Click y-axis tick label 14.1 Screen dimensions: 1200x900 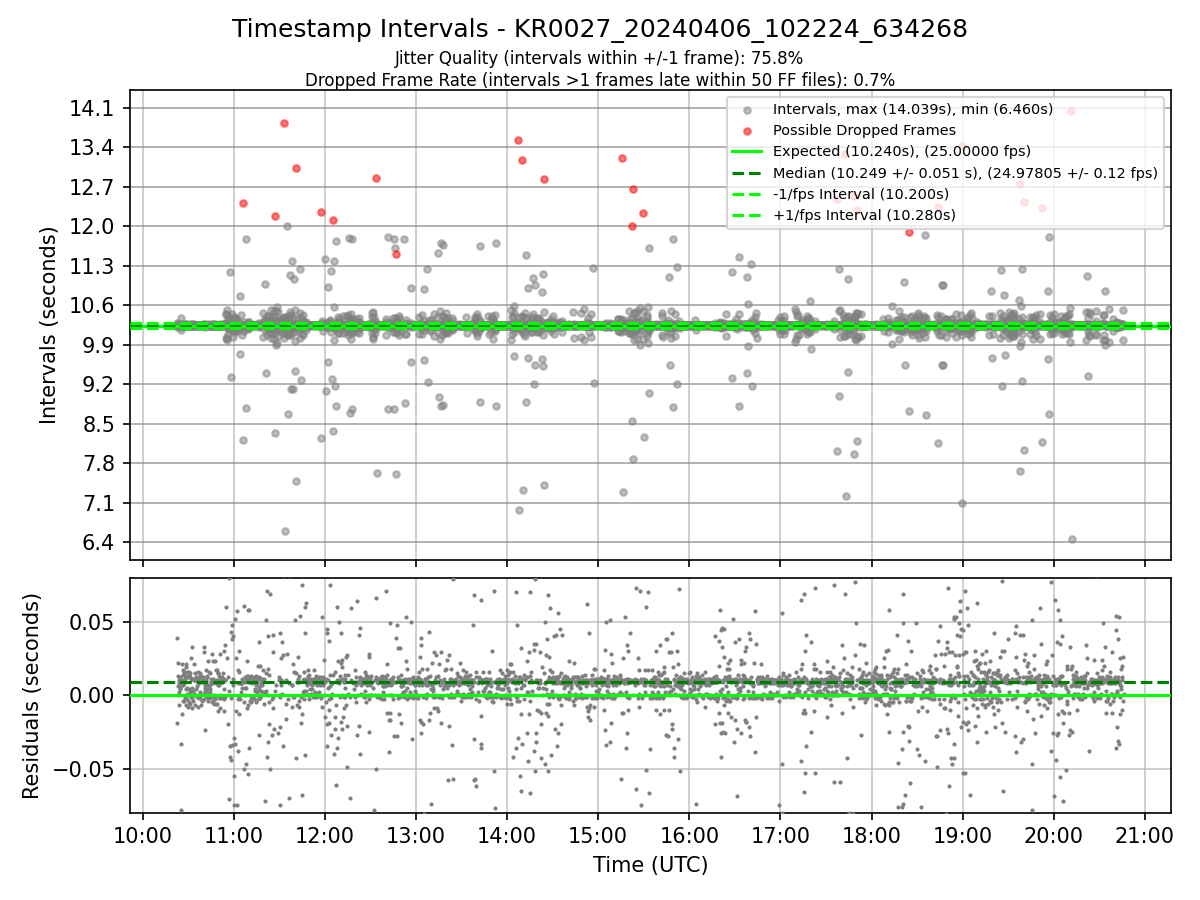(x=92, y=109)
